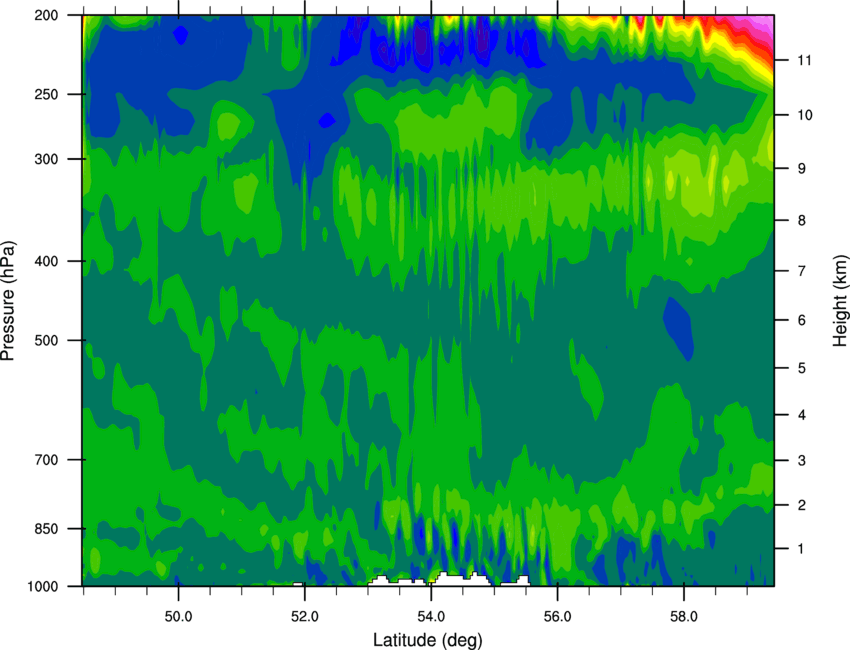Image resolution: width=850 pixels, height=650 pixels.
Task: Pick the 2 km height label
Action: 801,505
